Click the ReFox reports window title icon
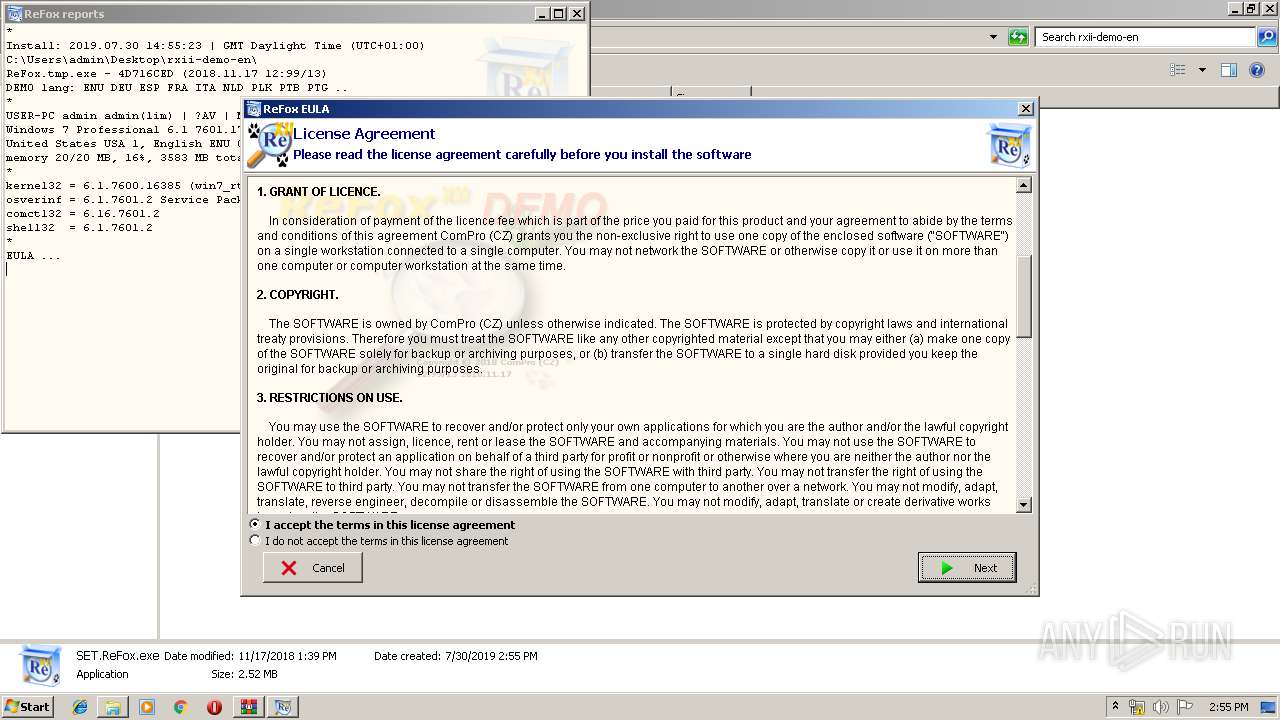This screenshot has width=1280, height=720. point(14,14)
